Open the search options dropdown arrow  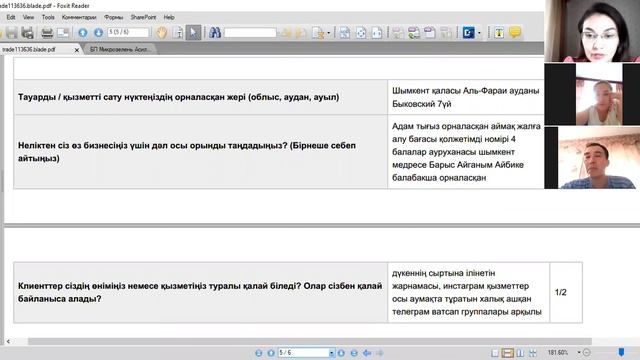click(x=329, y=33)
